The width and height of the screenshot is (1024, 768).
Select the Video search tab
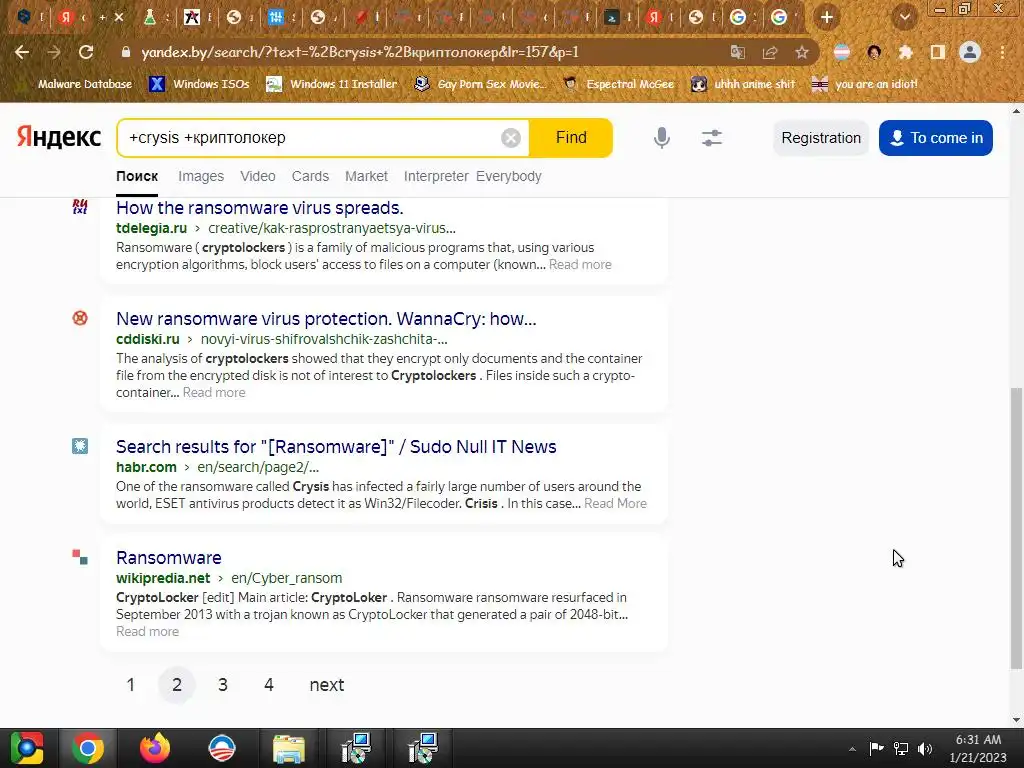[x=258, y=176]
